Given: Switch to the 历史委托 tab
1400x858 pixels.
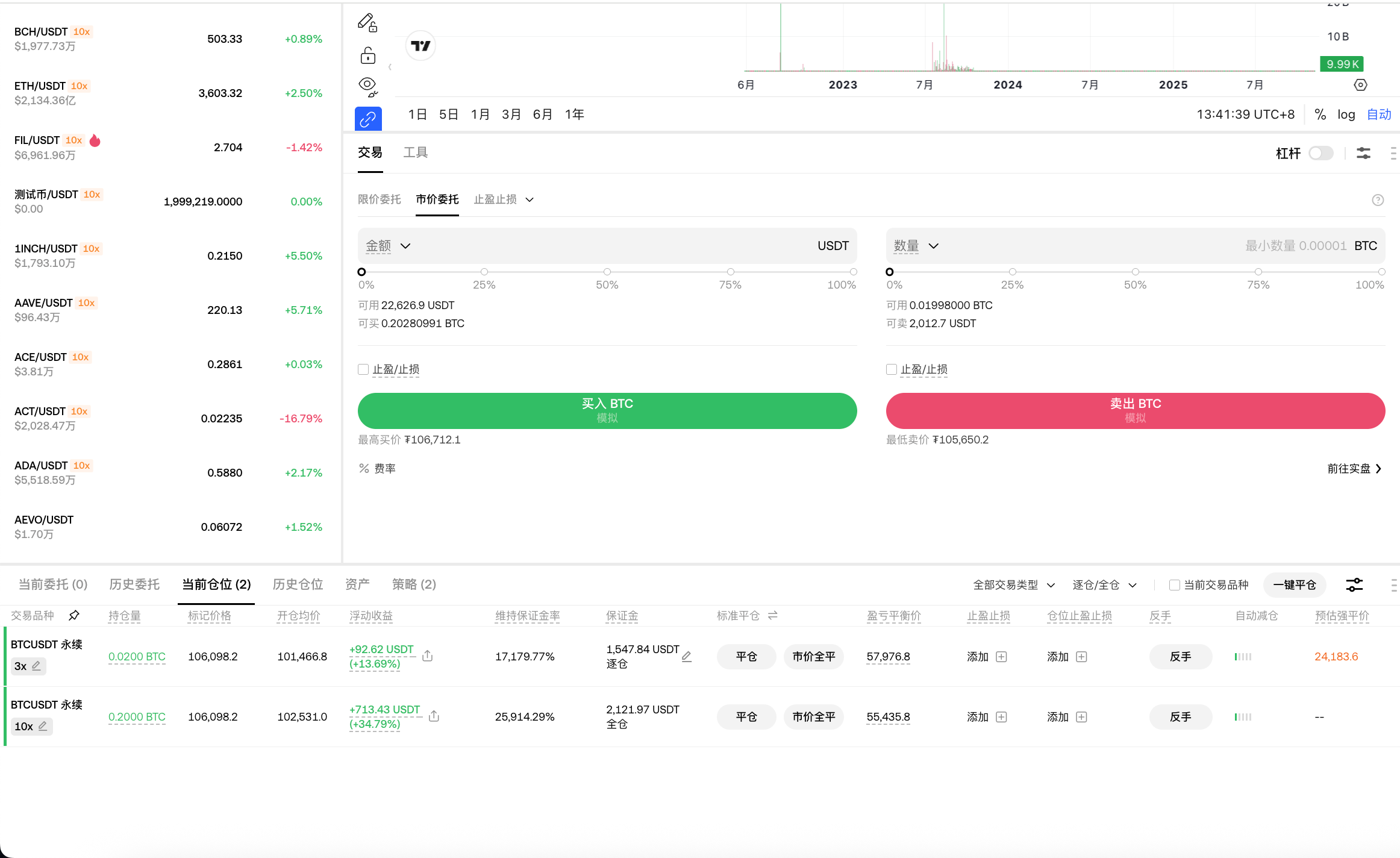Looking at the screenshot, I should [134, 584].
